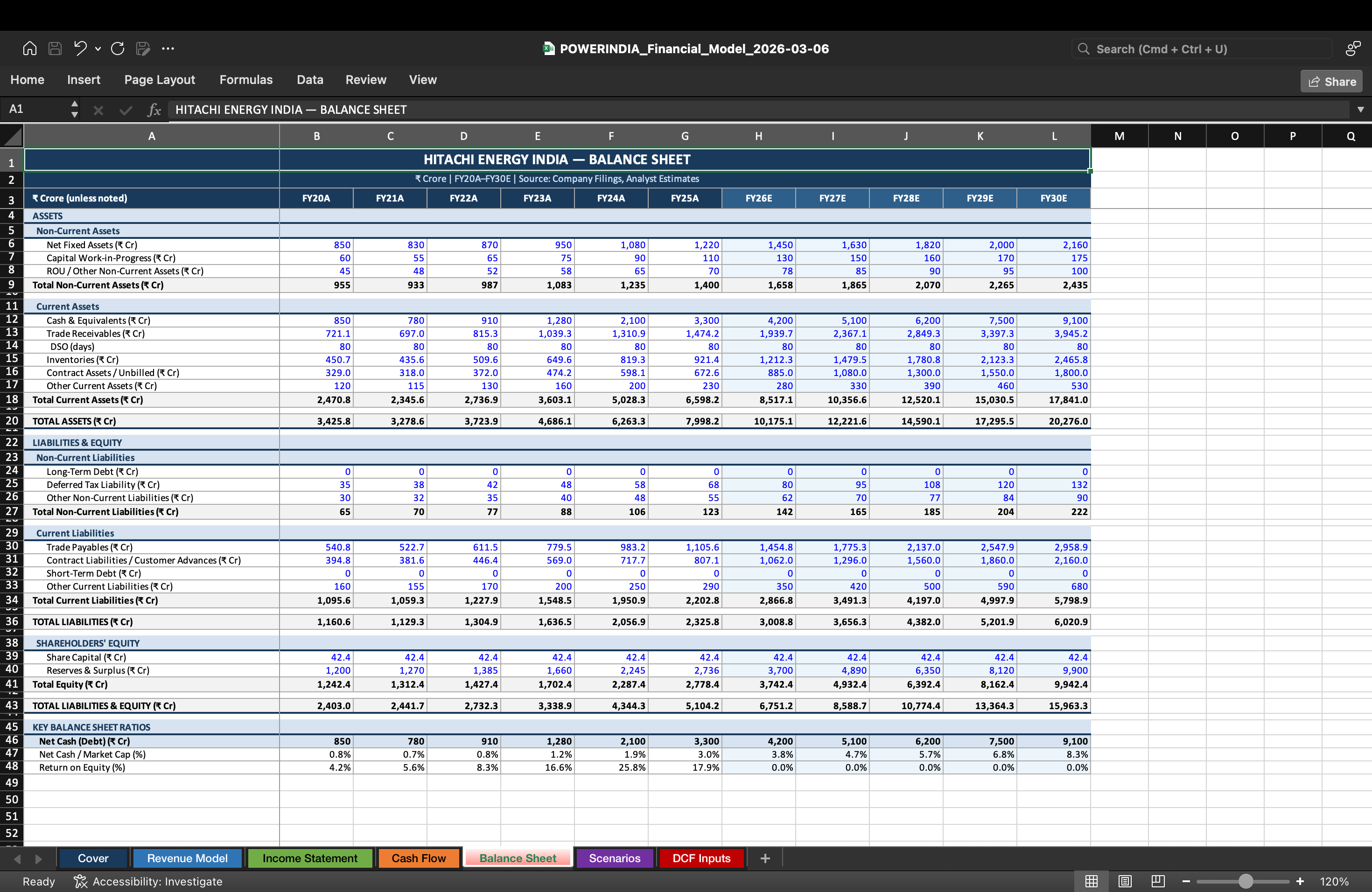Image resolution: width=1372 pixels, height=892 pixels.
Task: Click the Home icon in title bar
Action: [29, 49]
